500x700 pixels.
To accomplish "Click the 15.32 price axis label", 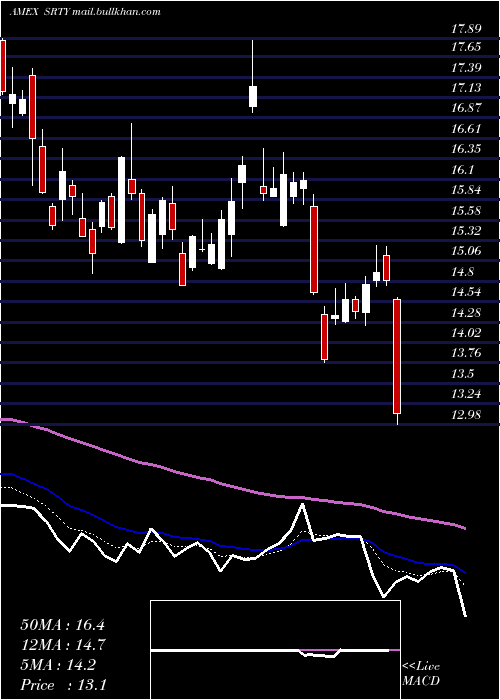I will click(x=466, y=231).
